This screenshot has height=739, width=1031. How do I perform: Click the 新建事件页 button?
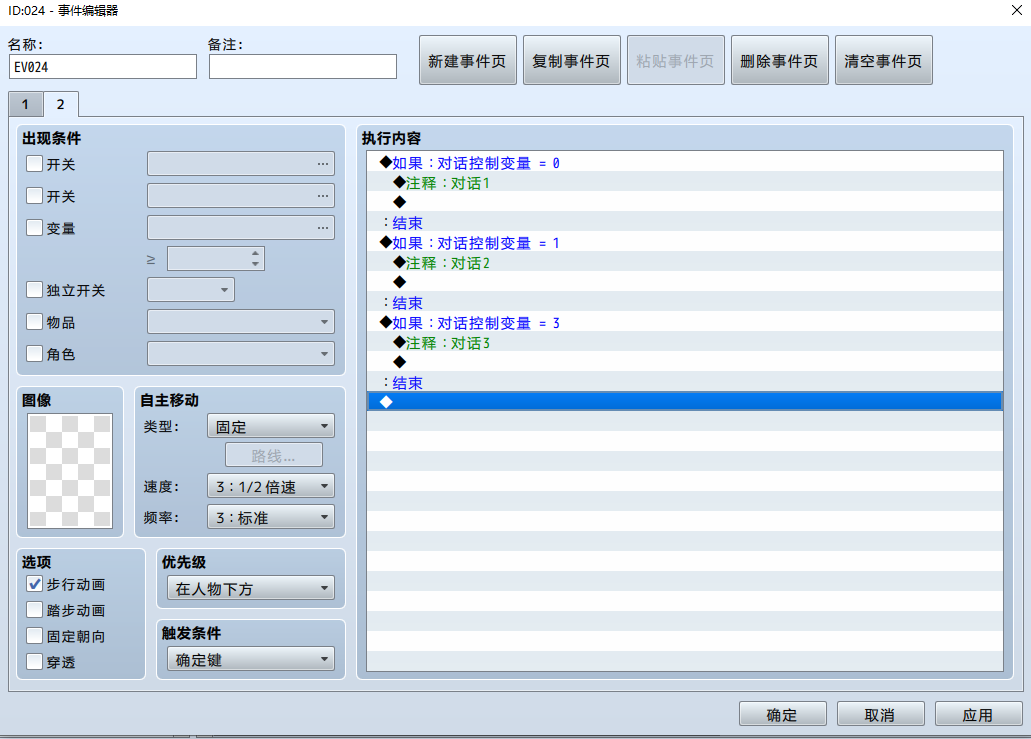pyautogui.click(x=468, y=60)
